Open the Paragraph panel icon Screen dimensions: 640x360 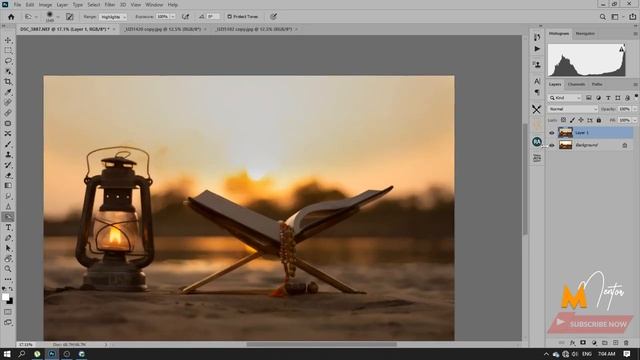click(537, 92)
